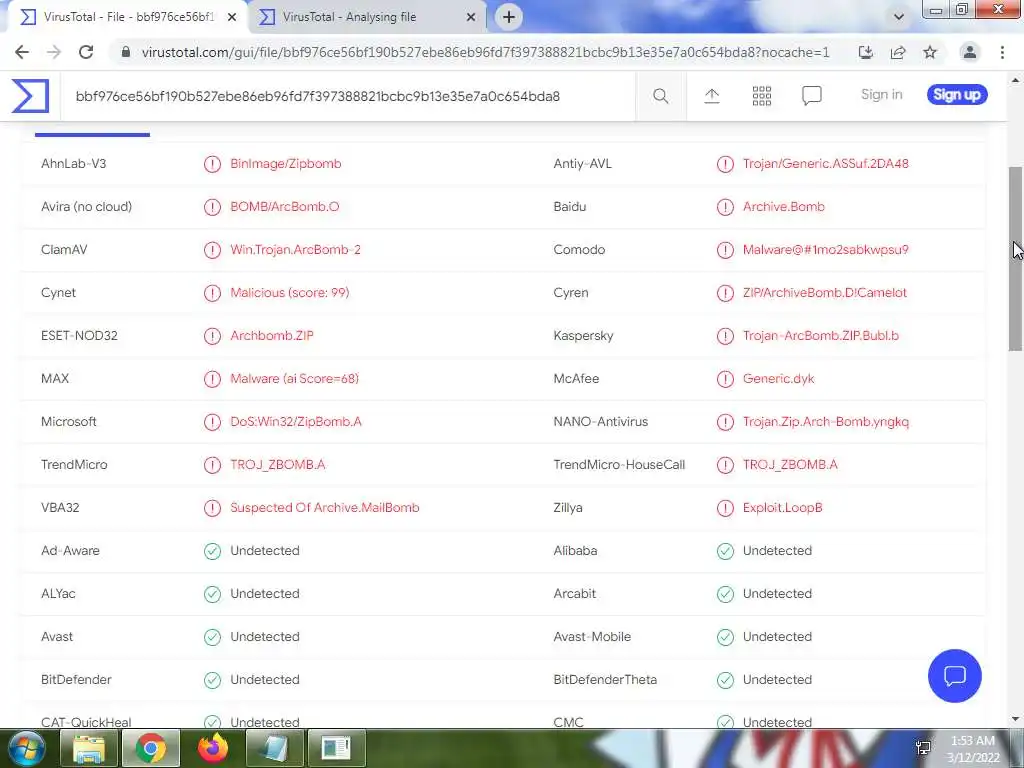Click the scrollbar down arrow

pos(1015,719)
